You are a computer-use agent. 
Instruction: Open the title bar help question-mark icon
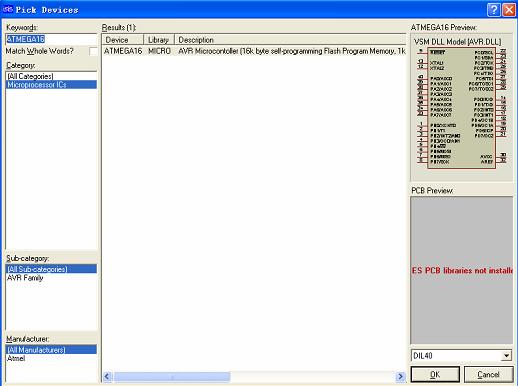point(493,10)
